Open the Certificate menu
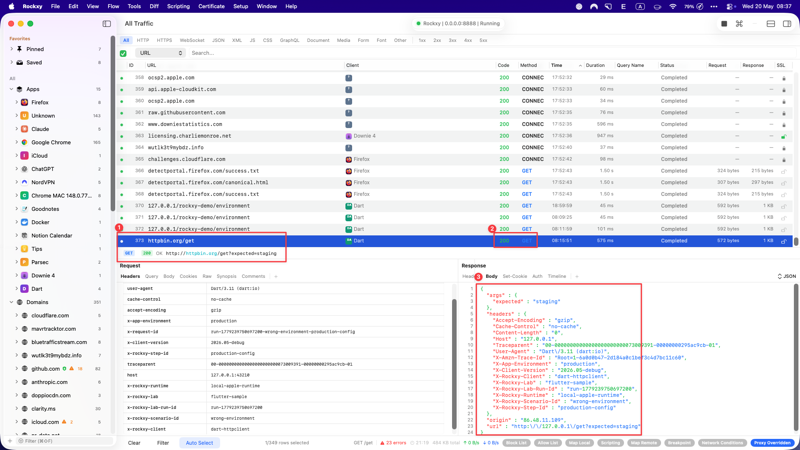800x450 pixels. pyautogui.click(x=211, y=7)
